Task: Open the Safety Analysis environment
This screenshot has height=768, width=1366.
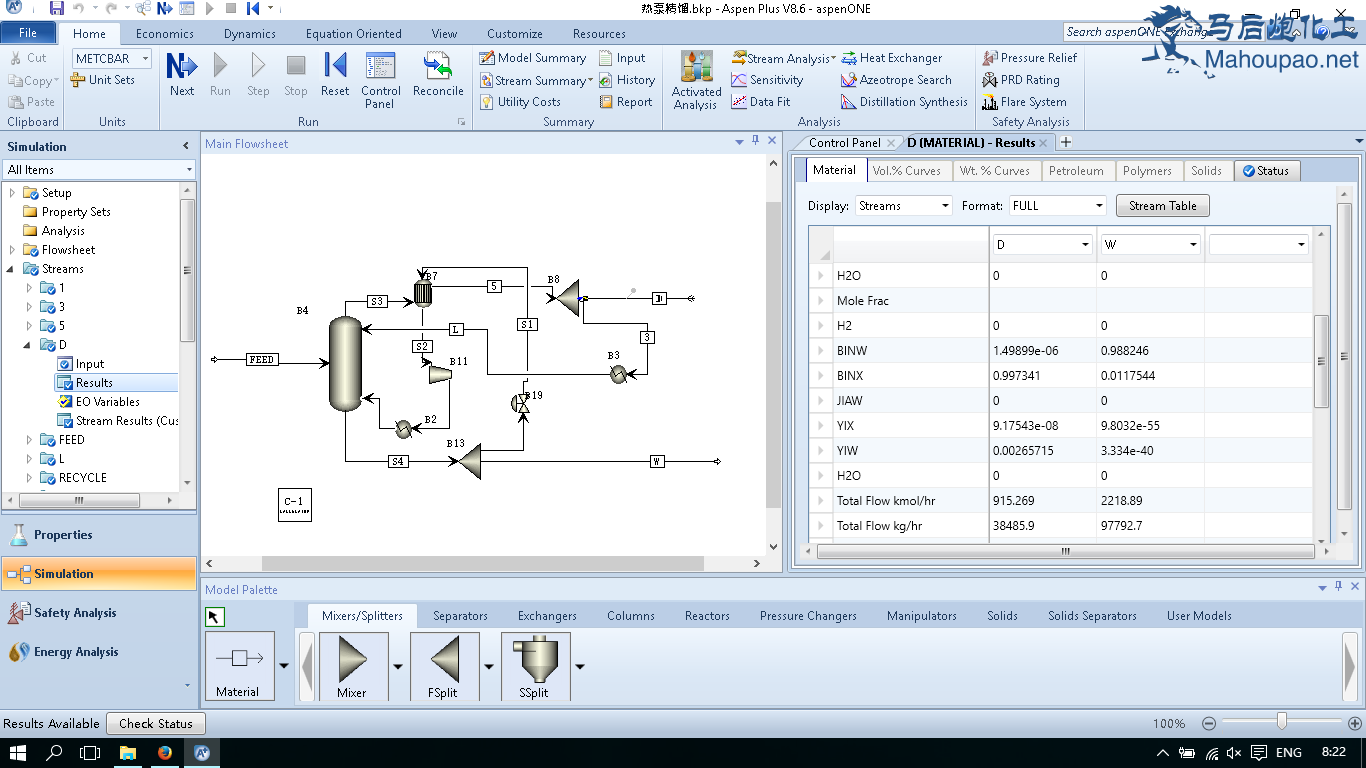Action: [x=99, y=613]
